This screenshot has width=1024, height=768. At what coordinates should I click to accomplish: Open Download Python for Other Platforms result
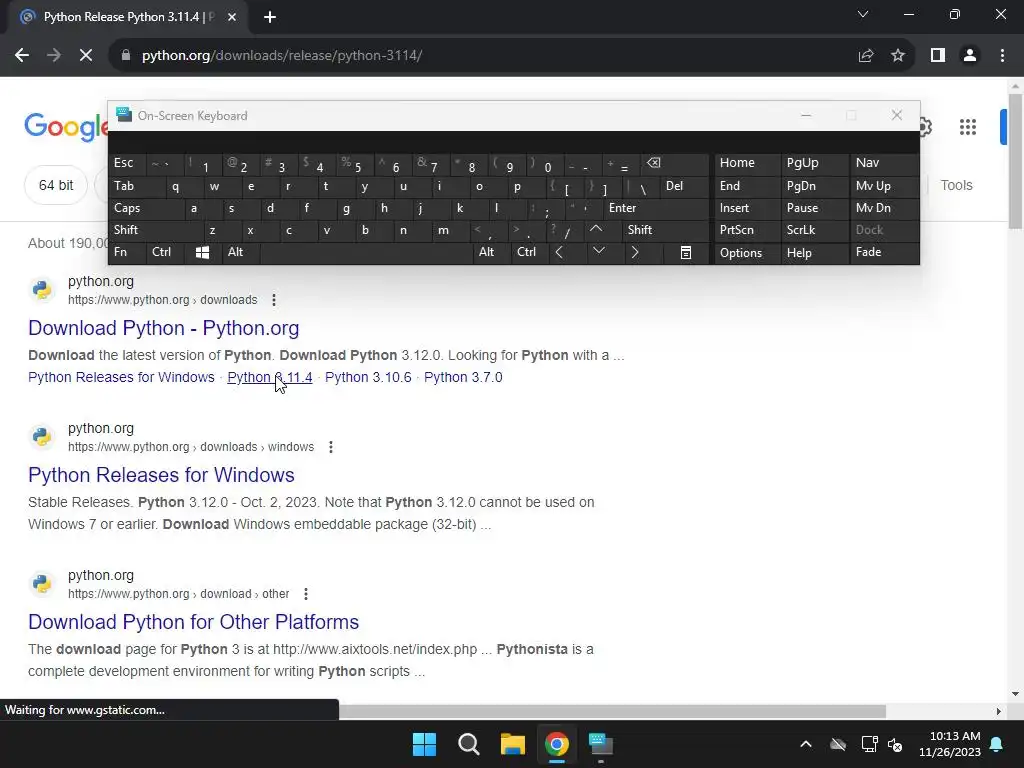coord(193,622)
